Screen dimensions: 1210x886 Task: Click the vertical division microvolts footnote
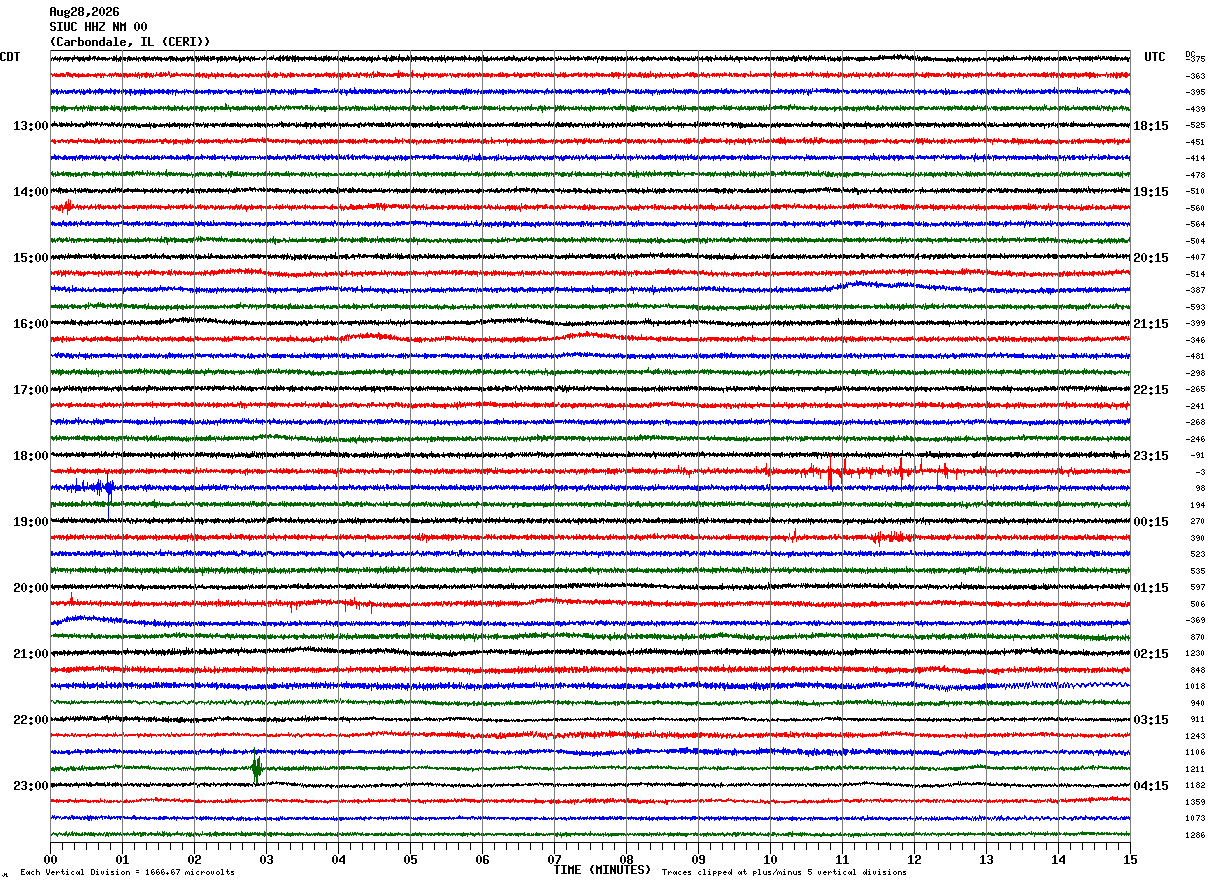[127, 872]
